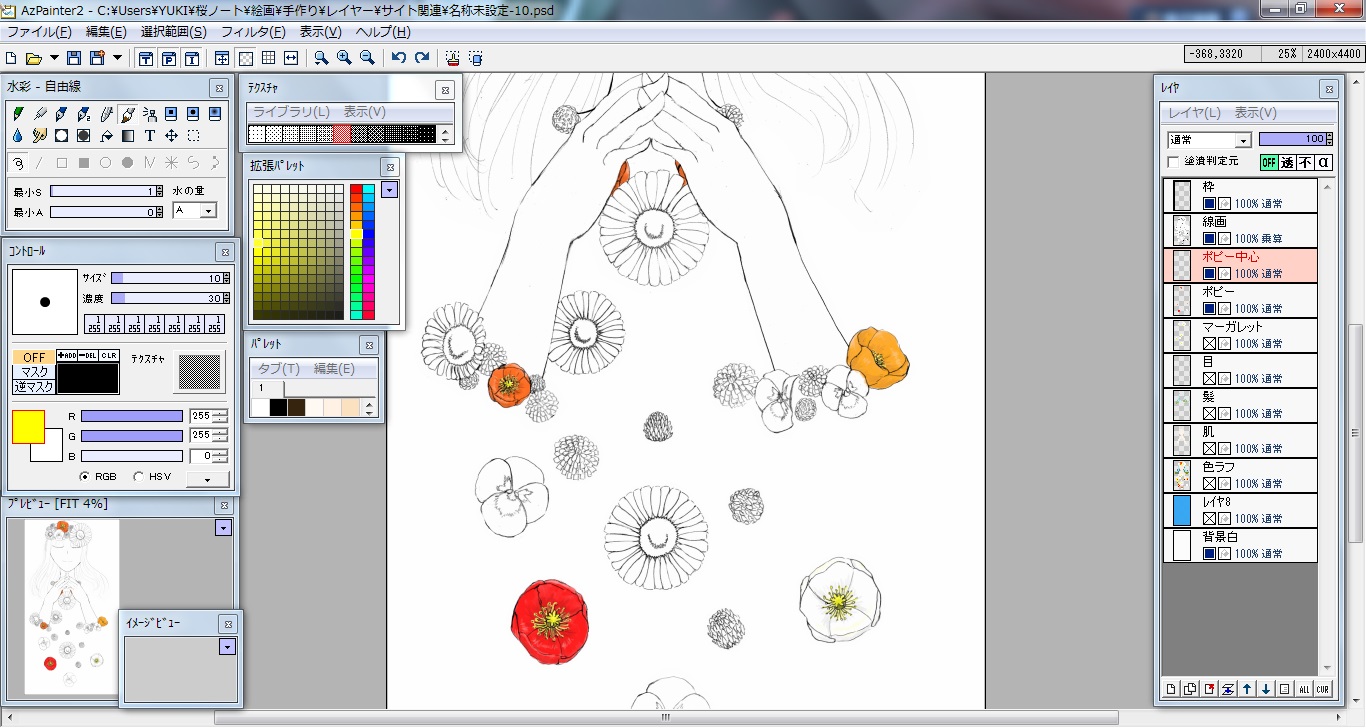
Task: Open the 選択範囲 menu
Action: pos(173,32)
